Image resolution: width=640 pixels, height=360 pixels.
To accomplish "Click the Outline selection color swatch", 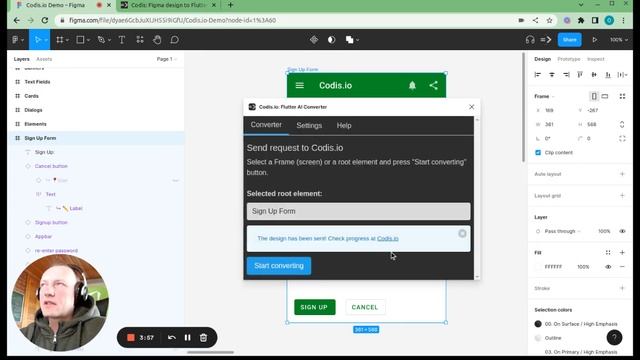I will [x=538, y=338].
